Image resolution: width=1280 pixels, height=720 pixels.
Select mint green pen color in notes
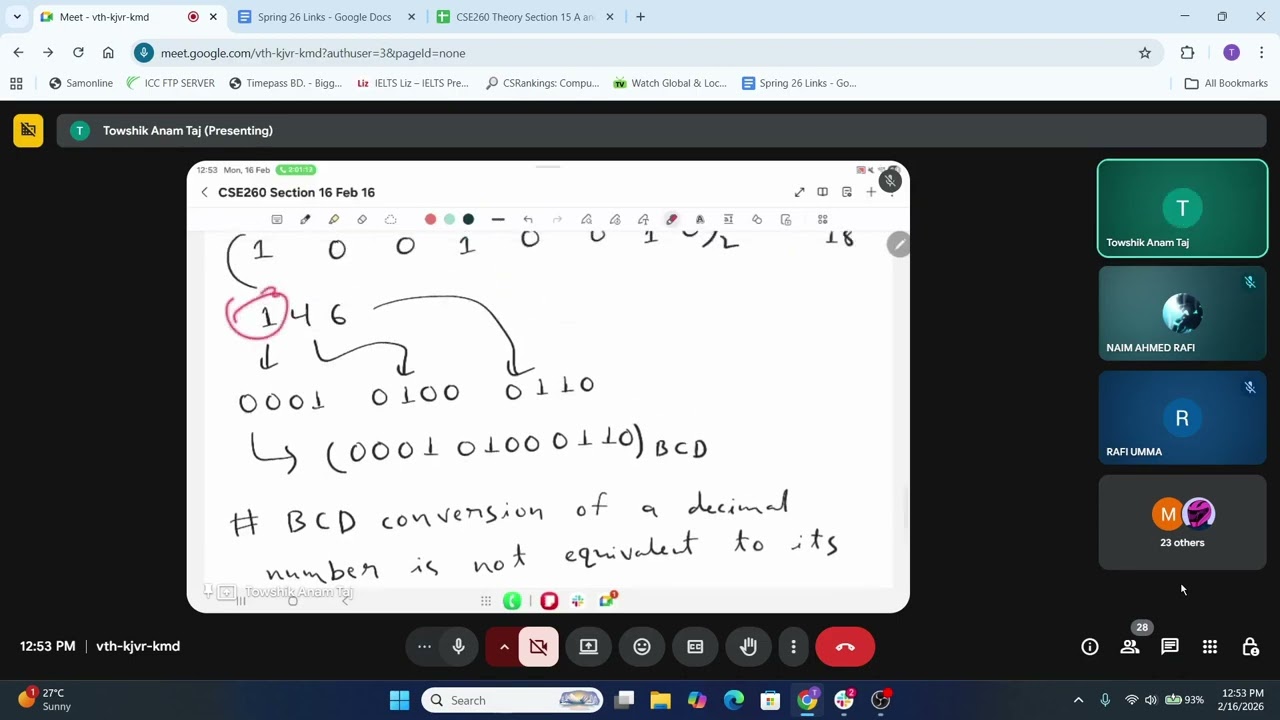point(449,220)
